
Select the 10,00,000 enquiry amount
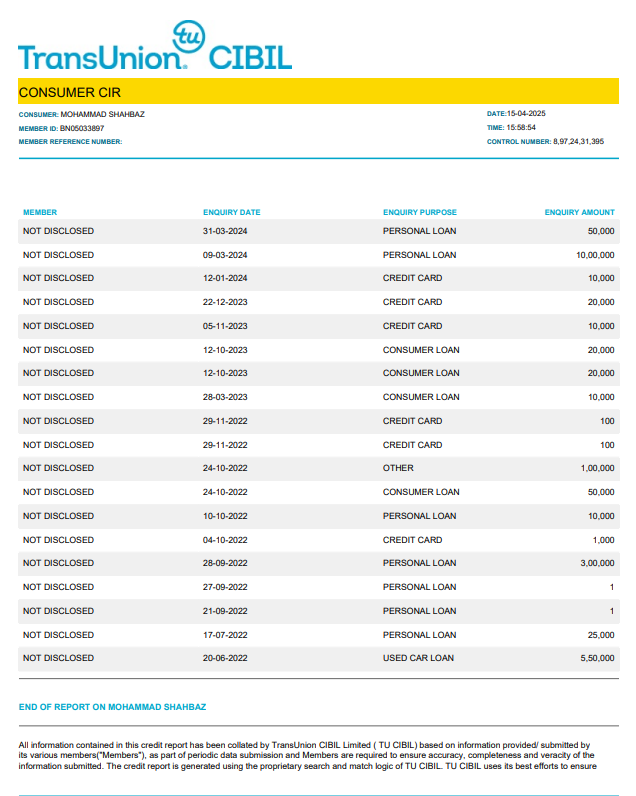pos(595,255)
